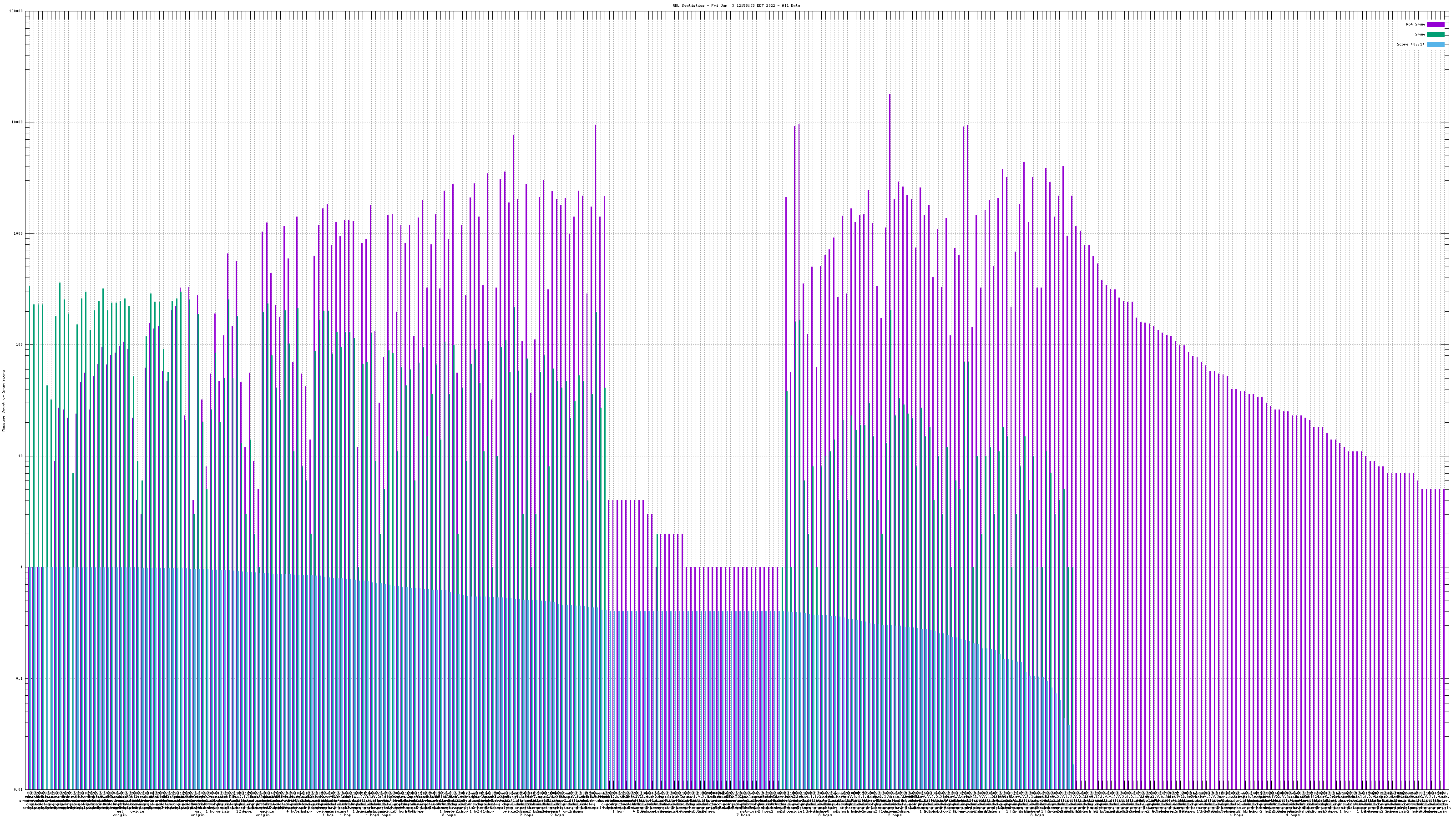Click the 100000 y-axis tick label
1456x819 pixels.
16,11
